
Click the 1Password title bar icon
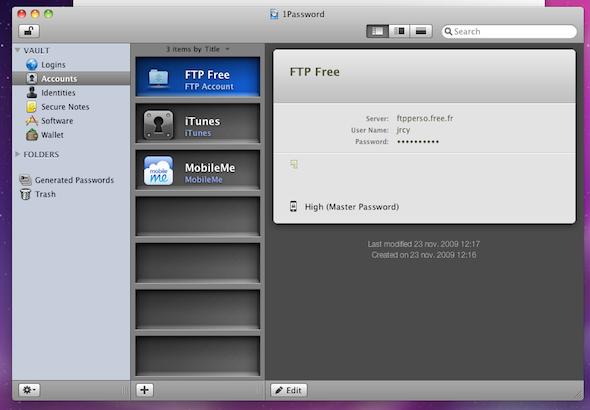point(274,14)
